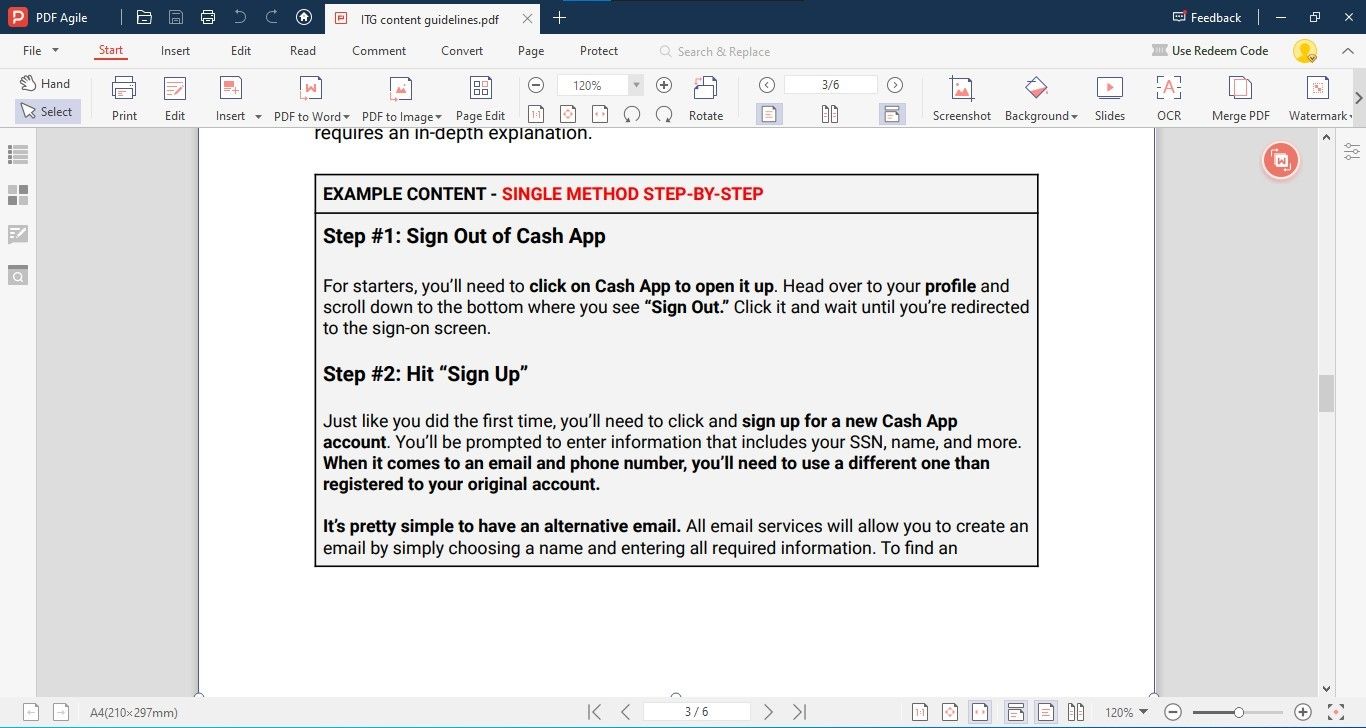Go to previous page in ribbon
The height and width of the screenshot is (728, 1366).
tap(767, 85)
